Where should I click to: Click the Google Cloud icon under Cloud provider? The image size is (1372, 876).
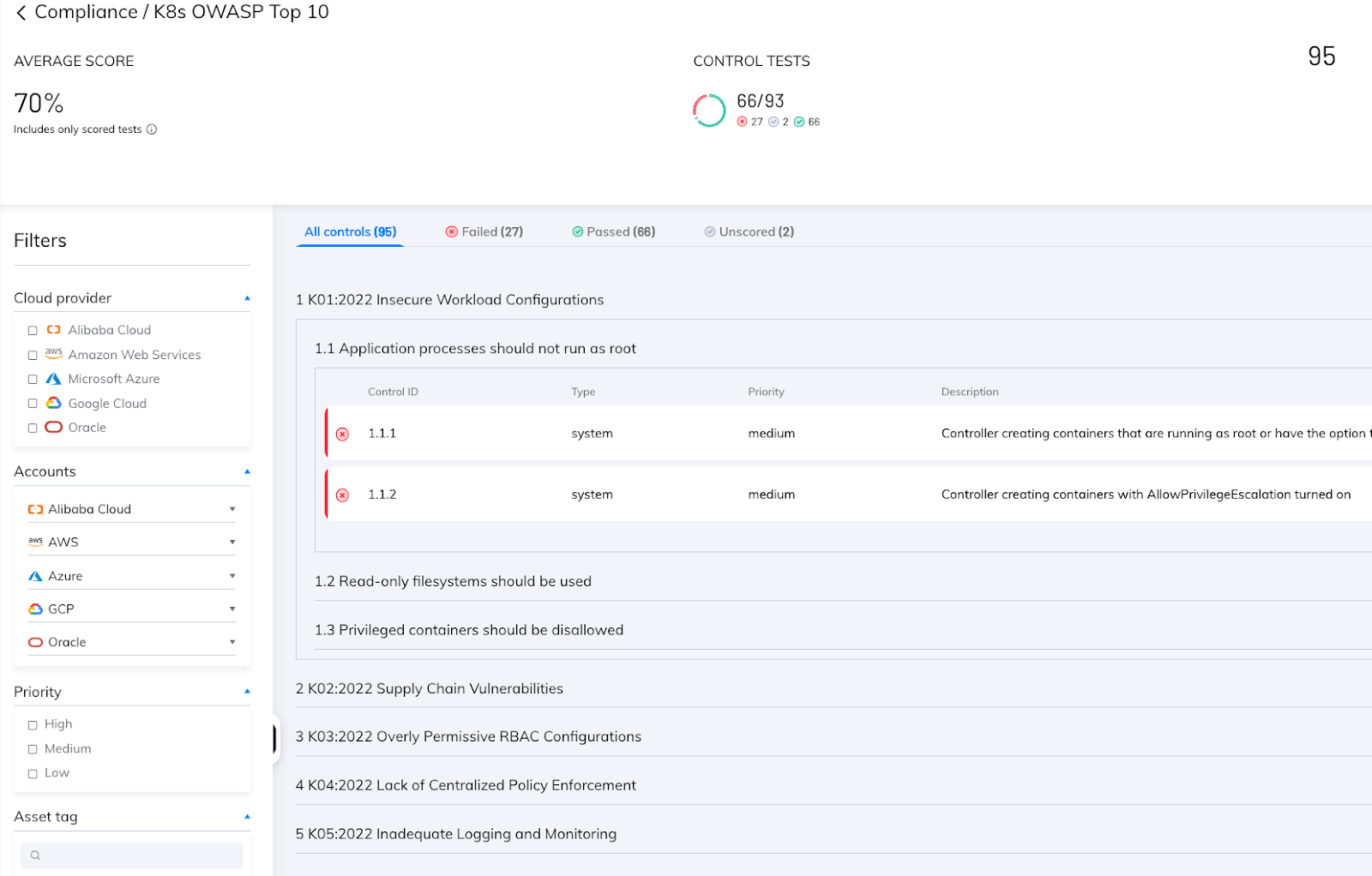(x=53, y=403)
